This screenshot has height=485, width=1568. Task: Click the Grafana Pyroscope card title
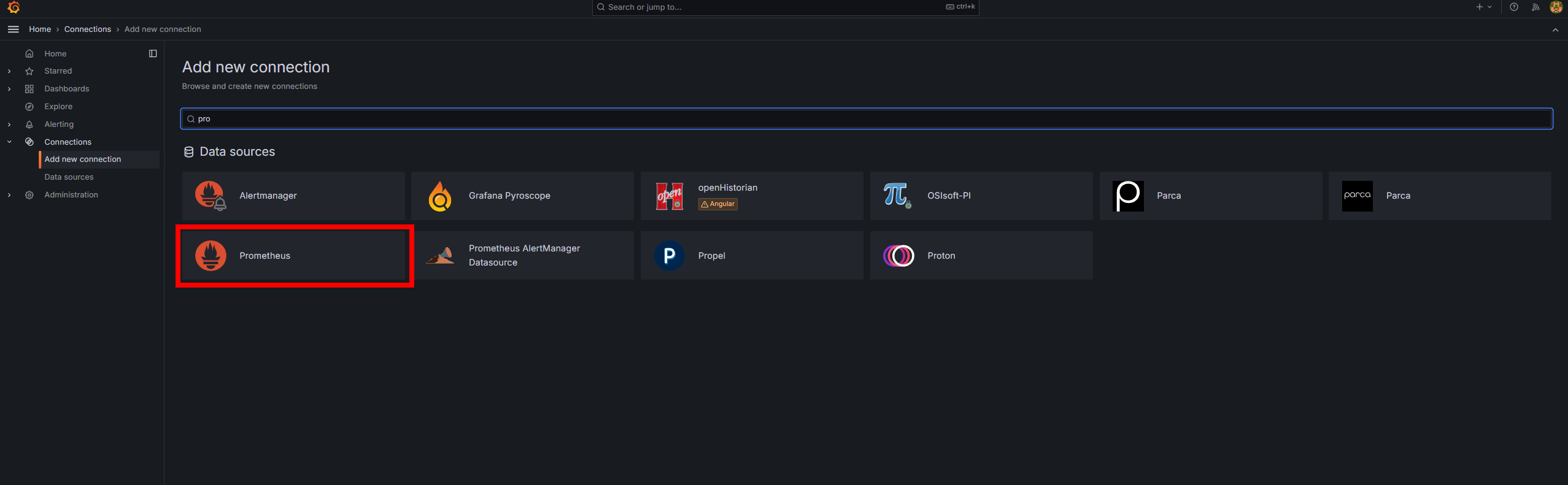509,196
